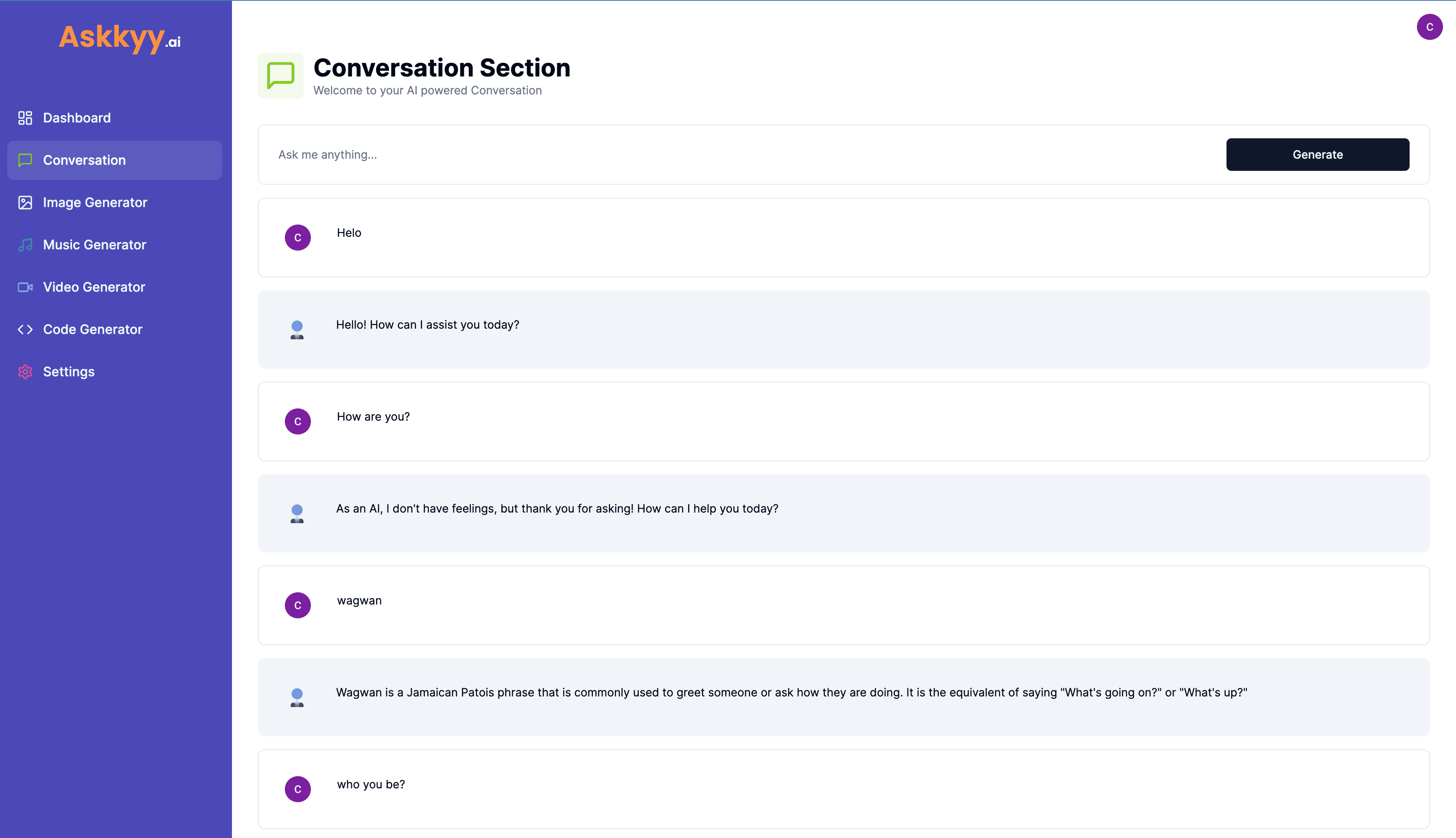The height and width of the screenshot is (838, 1456).
Task: Click the Askkyy.ai logo
Action: (x=120, y=38)
